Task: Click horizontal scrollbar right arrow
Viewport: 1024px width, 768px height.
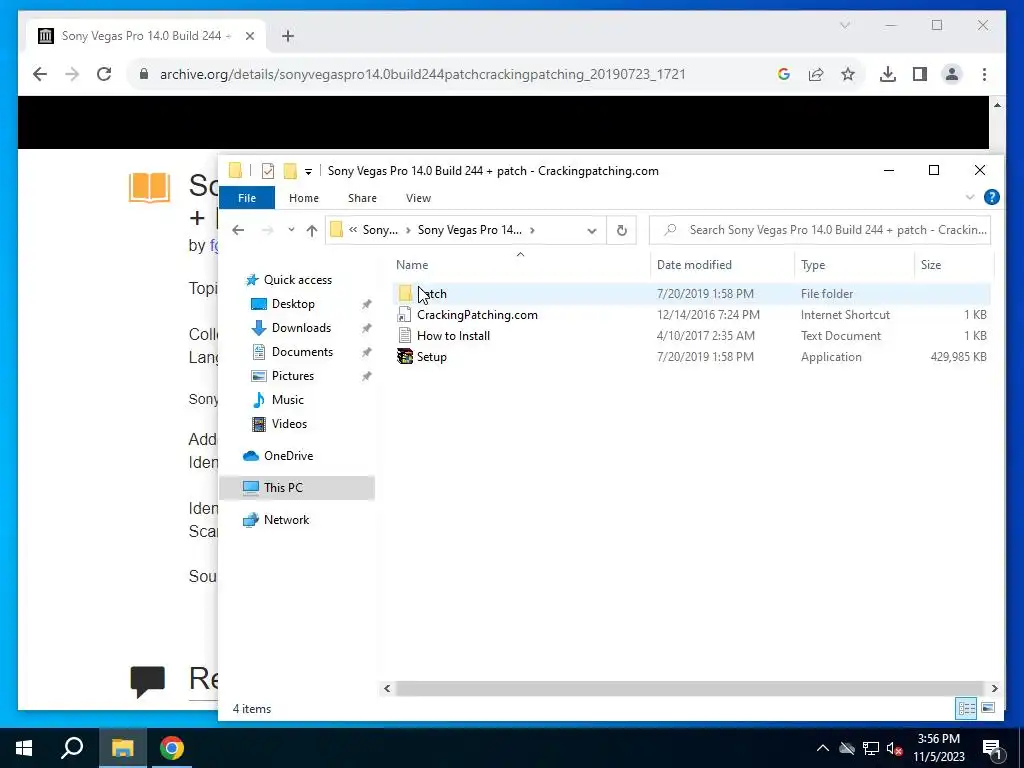Action: [x=994, y=688]
